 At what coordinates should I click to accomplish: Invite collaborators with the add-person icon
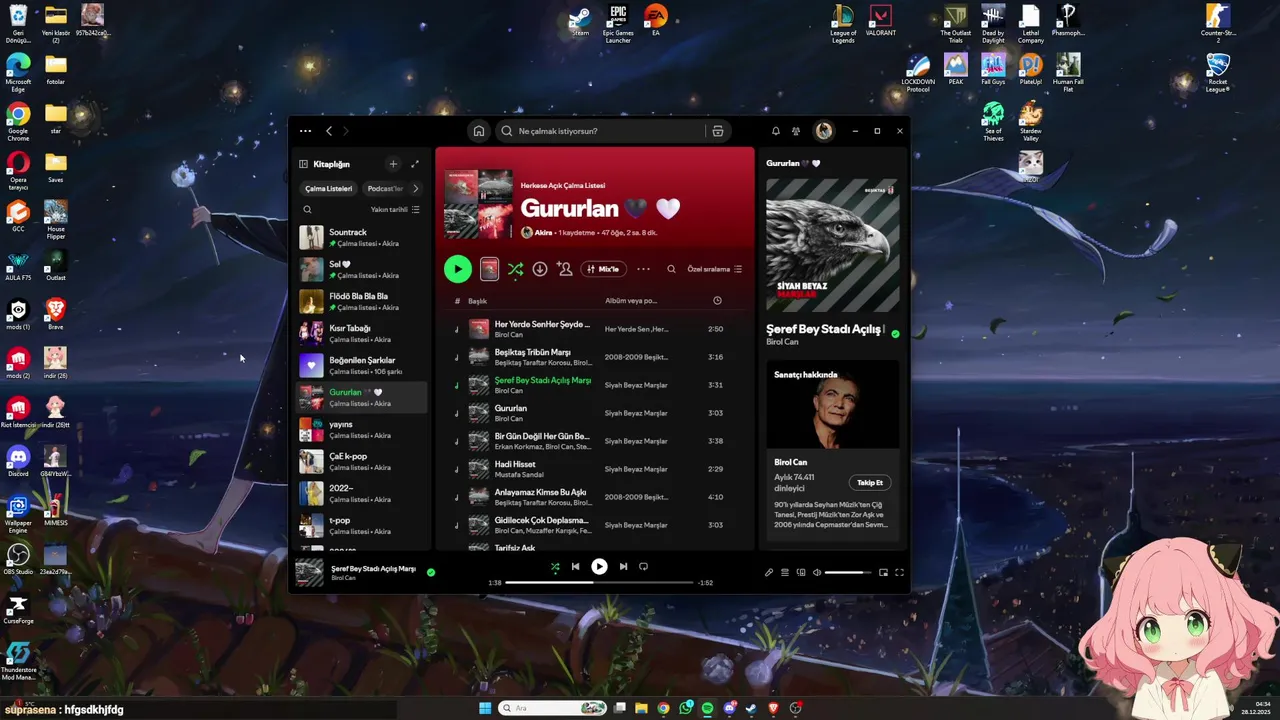coord(565,269)
